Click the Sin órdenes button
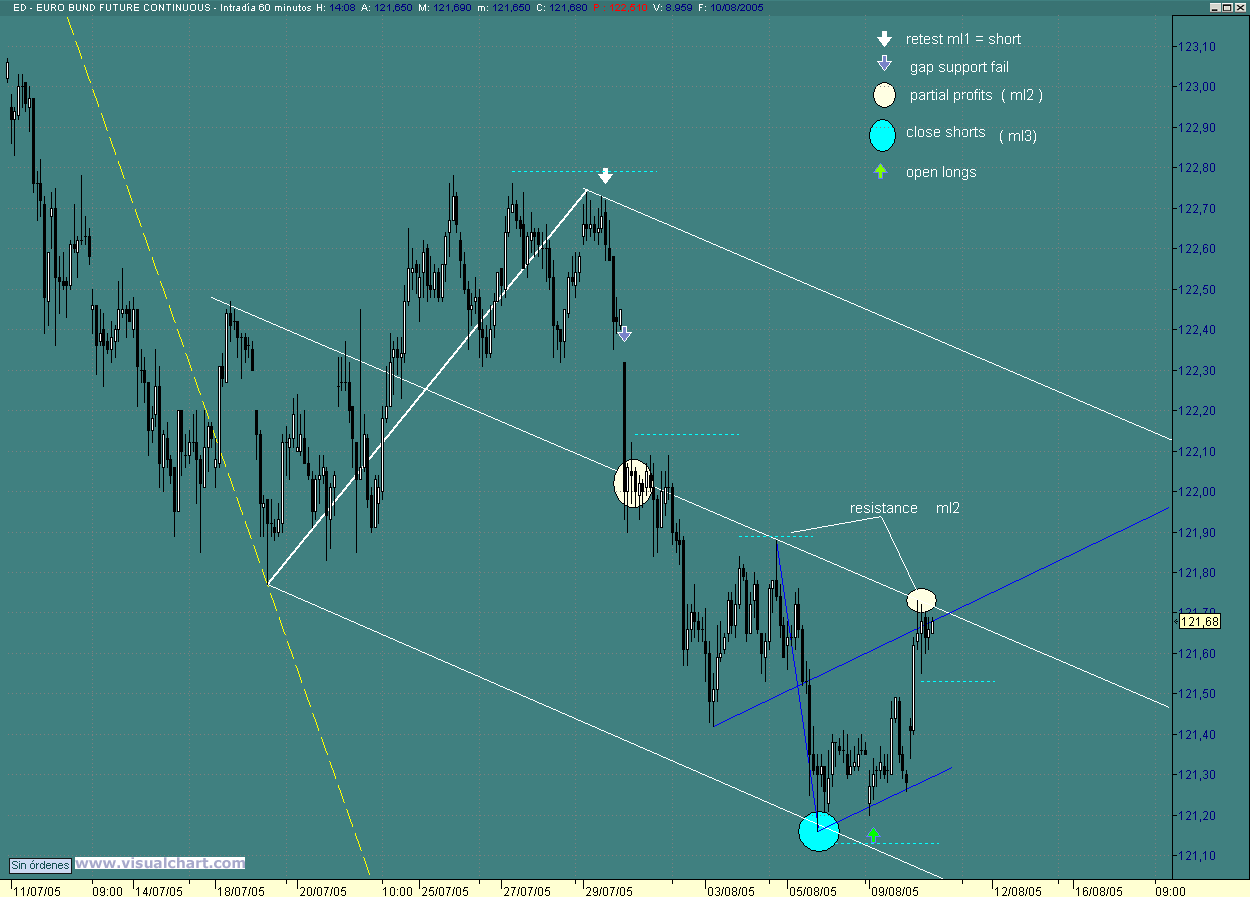This screenshot has height=897, width=1250. (x=41, y=865)
